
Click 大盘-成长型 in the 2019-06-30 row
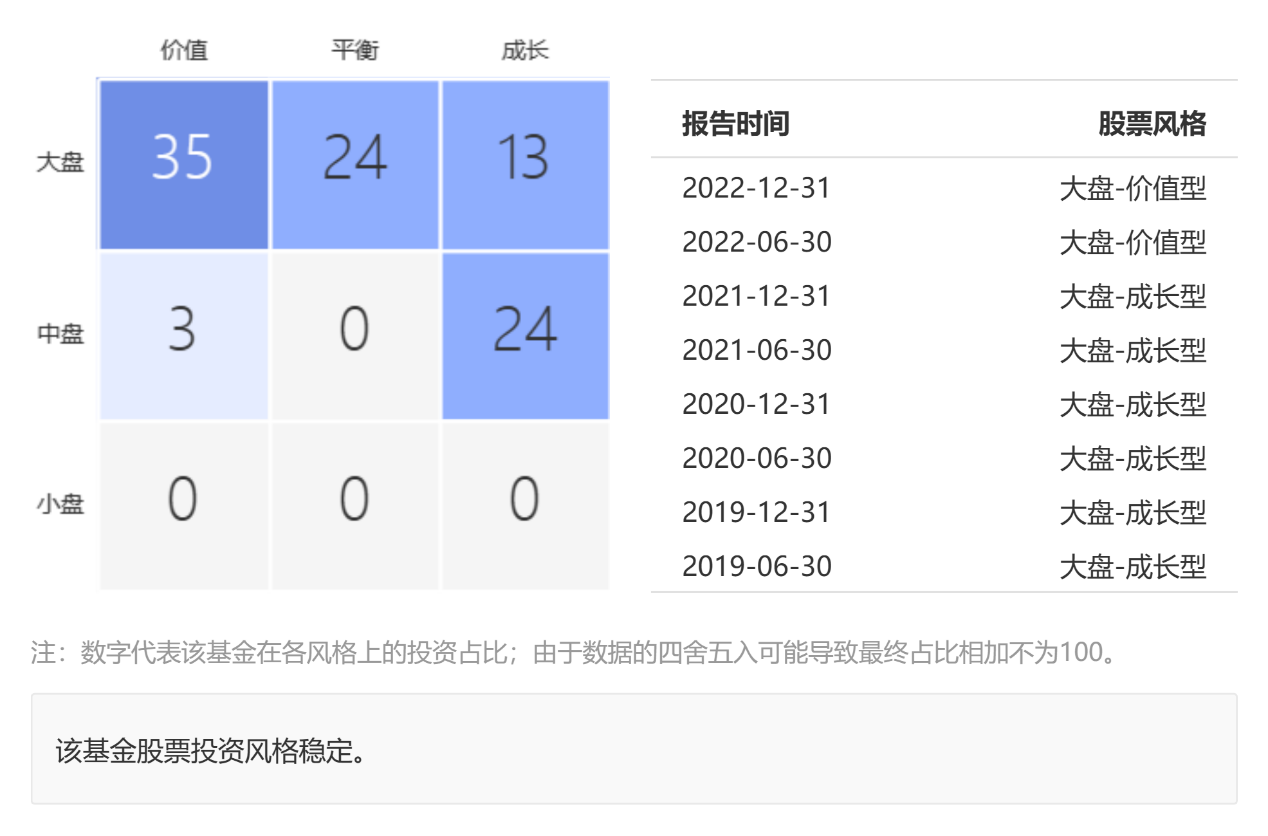pos(1133,566)
